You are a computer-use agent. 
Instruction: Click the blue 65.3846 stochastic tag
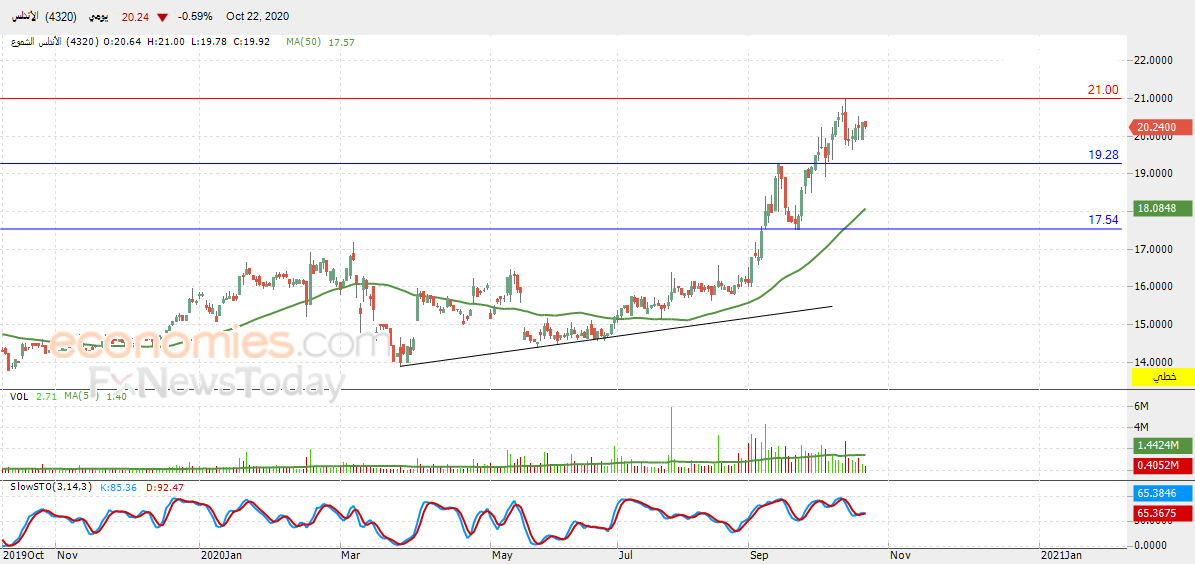(x=1161, y=494)
